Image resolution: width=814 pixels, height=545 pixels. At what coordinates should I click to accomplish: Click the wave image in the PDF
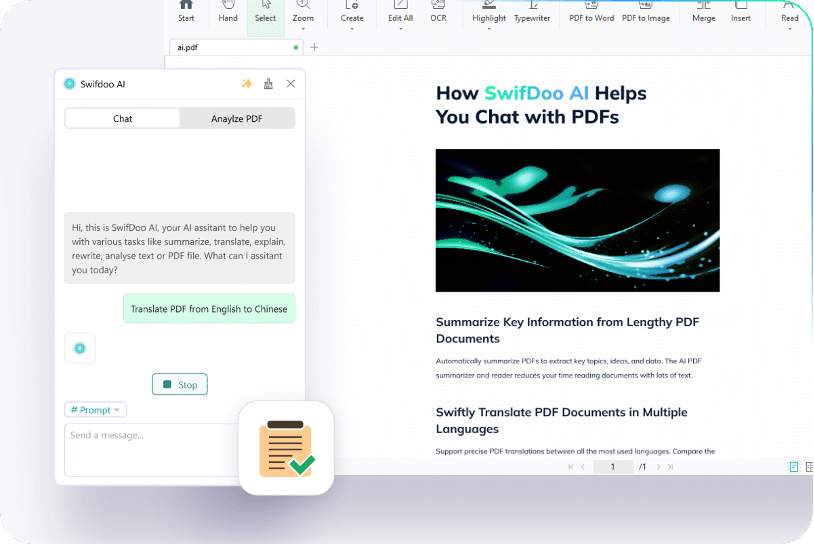pyautogui.click(x=577, y=221)
